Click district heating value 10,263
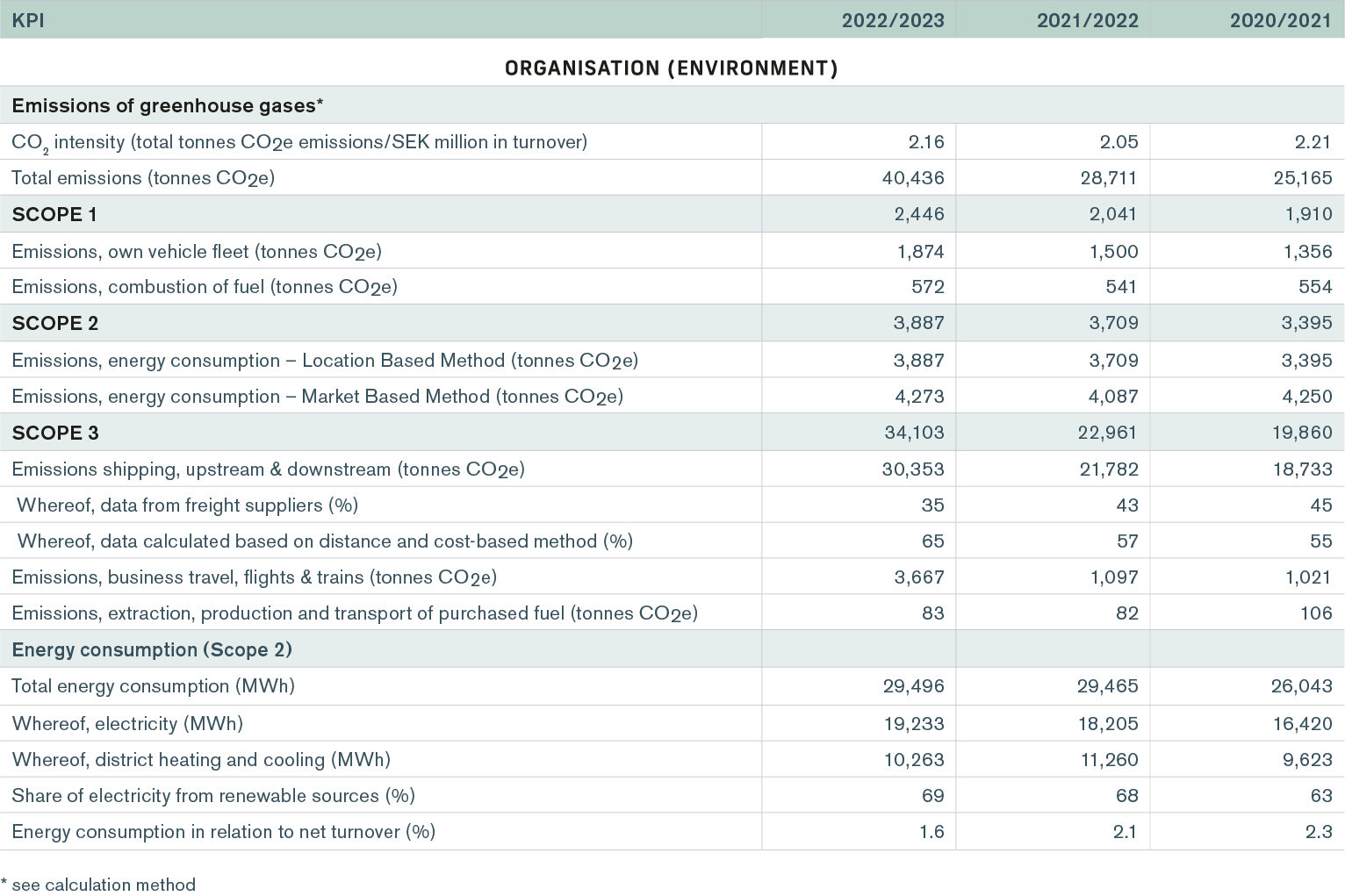Image resolution: width=1345 pixels, height=896 pixels. pos(914,760)
